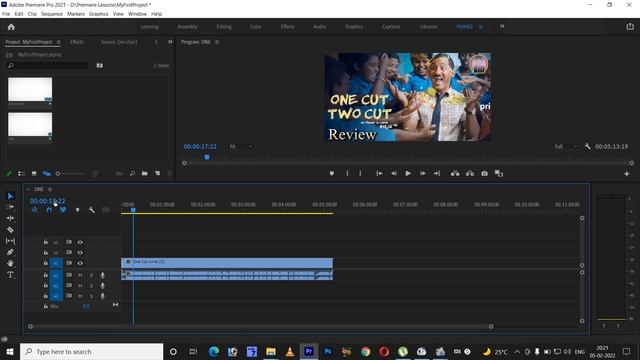The image size is (640, 360).
Task: Switch Project panel to List view
Action: 21,173
